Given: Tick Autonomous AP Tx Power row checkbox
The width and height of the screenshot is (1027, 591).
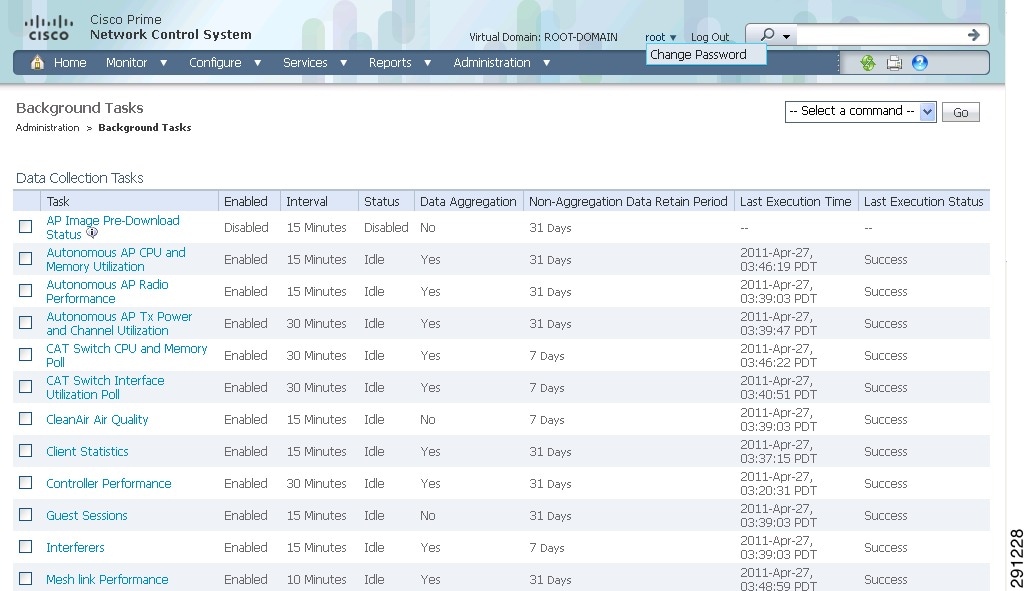Looking at the screenshot, I should [26, 322].
